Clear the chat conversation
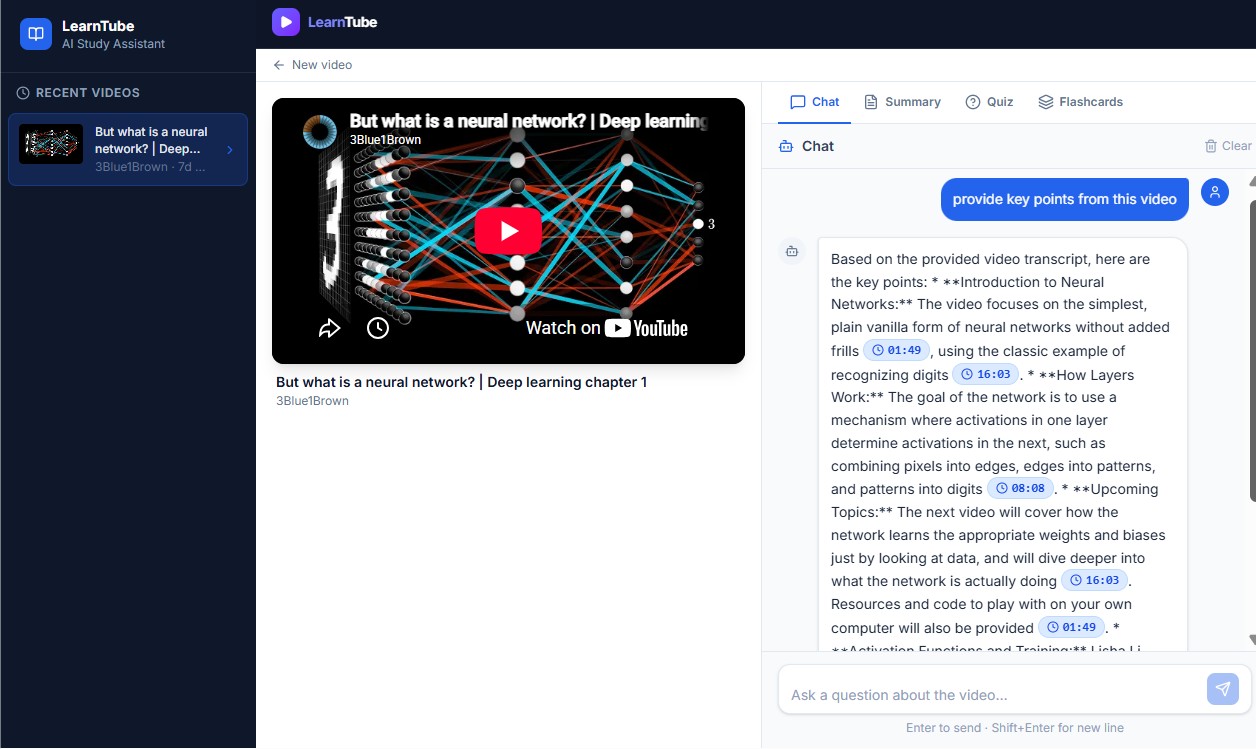This screenshot has width=1256, height=749. pyautogui.click(x=1228, y=146)
